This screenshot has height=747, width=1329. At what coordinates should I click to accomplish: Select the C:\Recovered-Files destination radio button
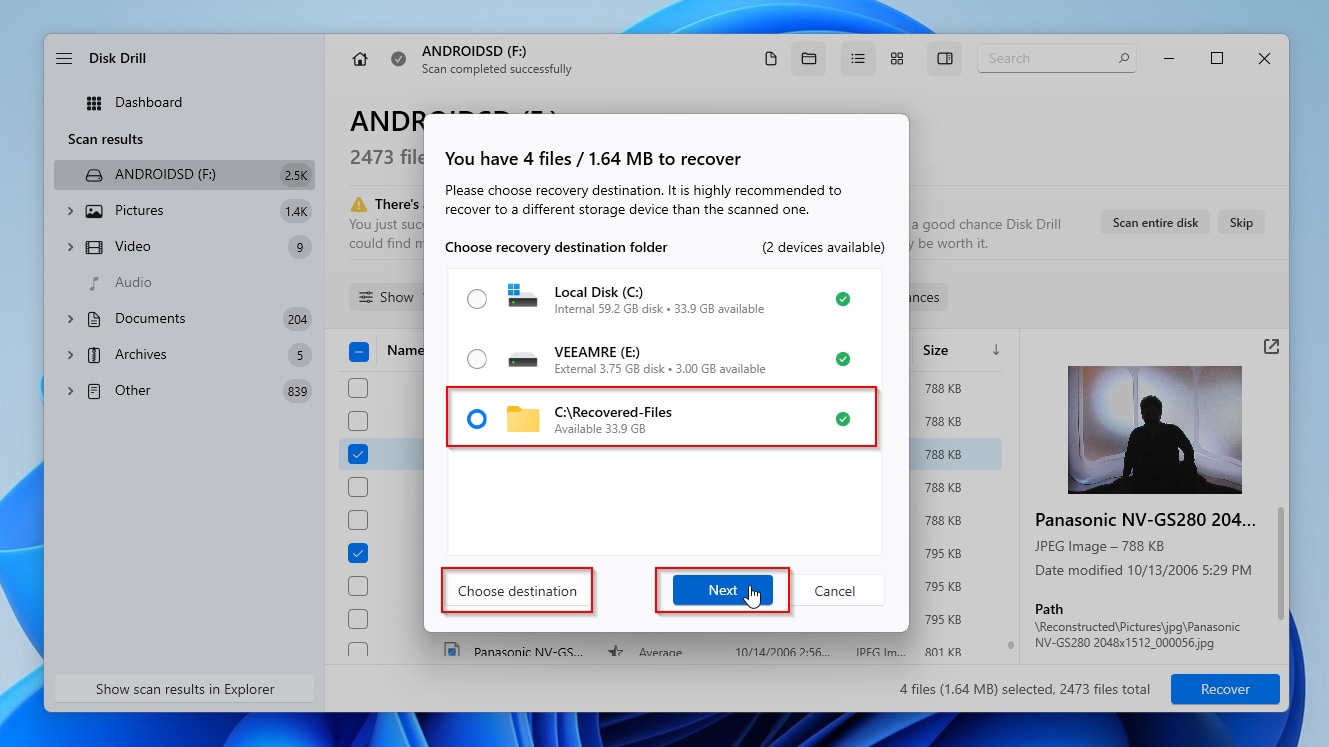(477, 420)
